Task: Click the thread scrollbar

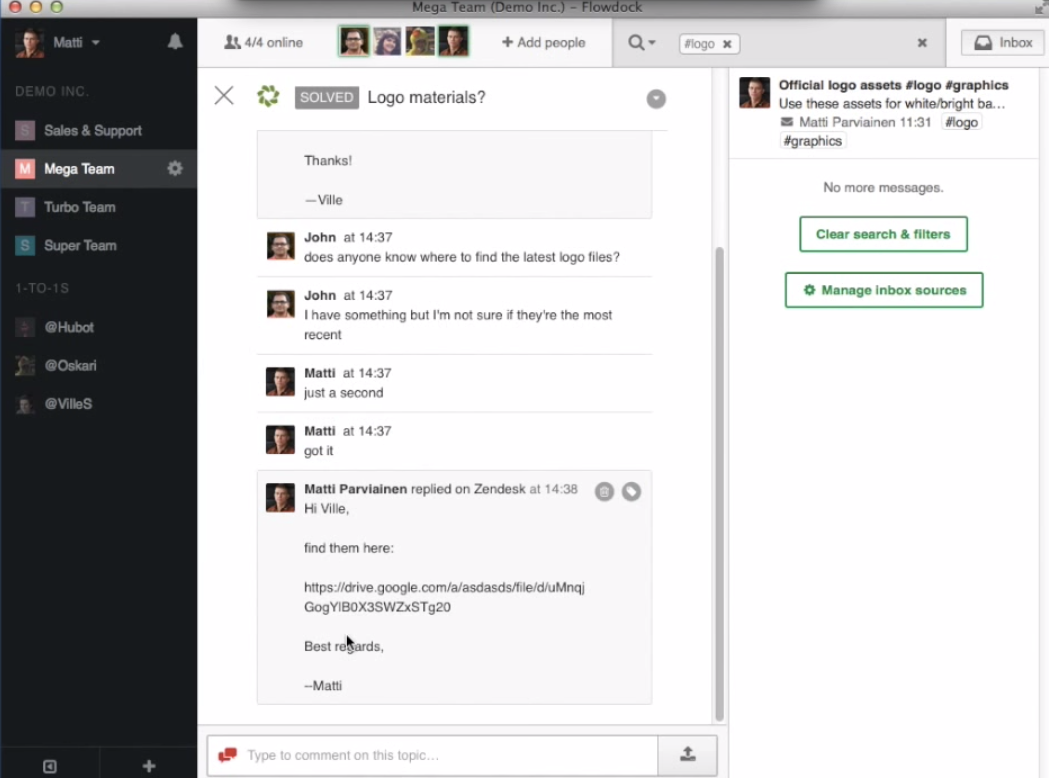Action: [x=720, y=484]
